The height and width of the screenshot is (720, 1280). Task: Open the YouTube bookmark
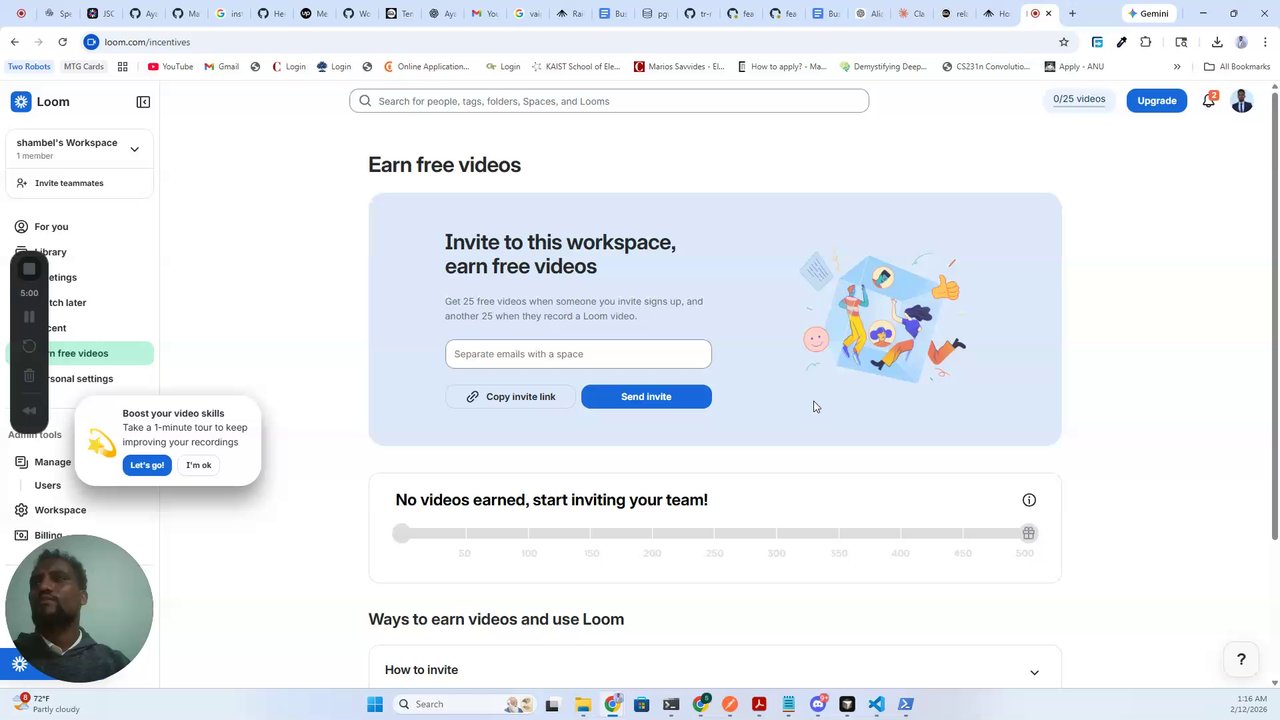pyautogui.click(x=170, y=67)
